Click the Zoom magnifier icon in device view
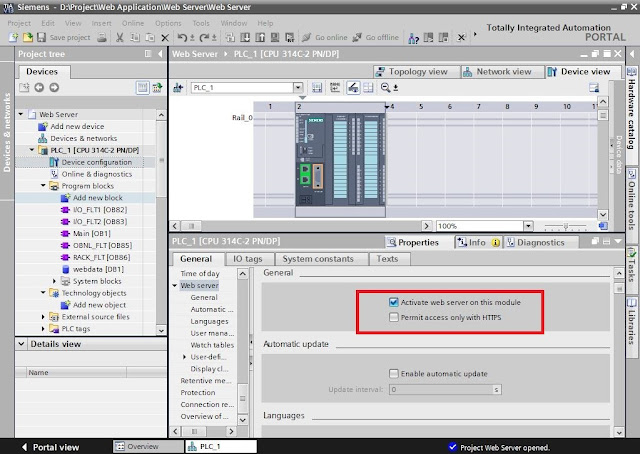640x454 pixels. pyautogui.click(x=385, y=87)
